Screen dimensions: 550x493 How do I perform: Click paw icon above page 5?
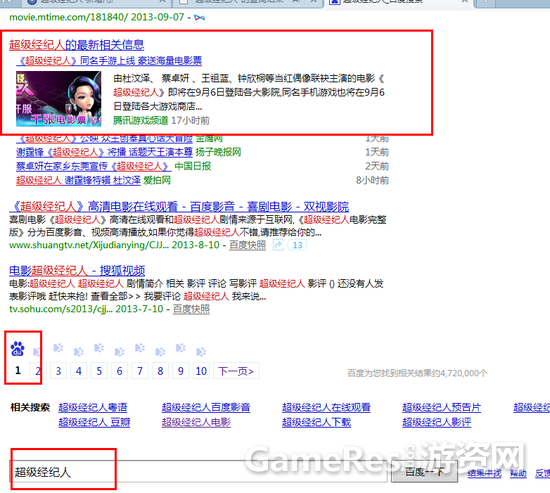(99, 348)
